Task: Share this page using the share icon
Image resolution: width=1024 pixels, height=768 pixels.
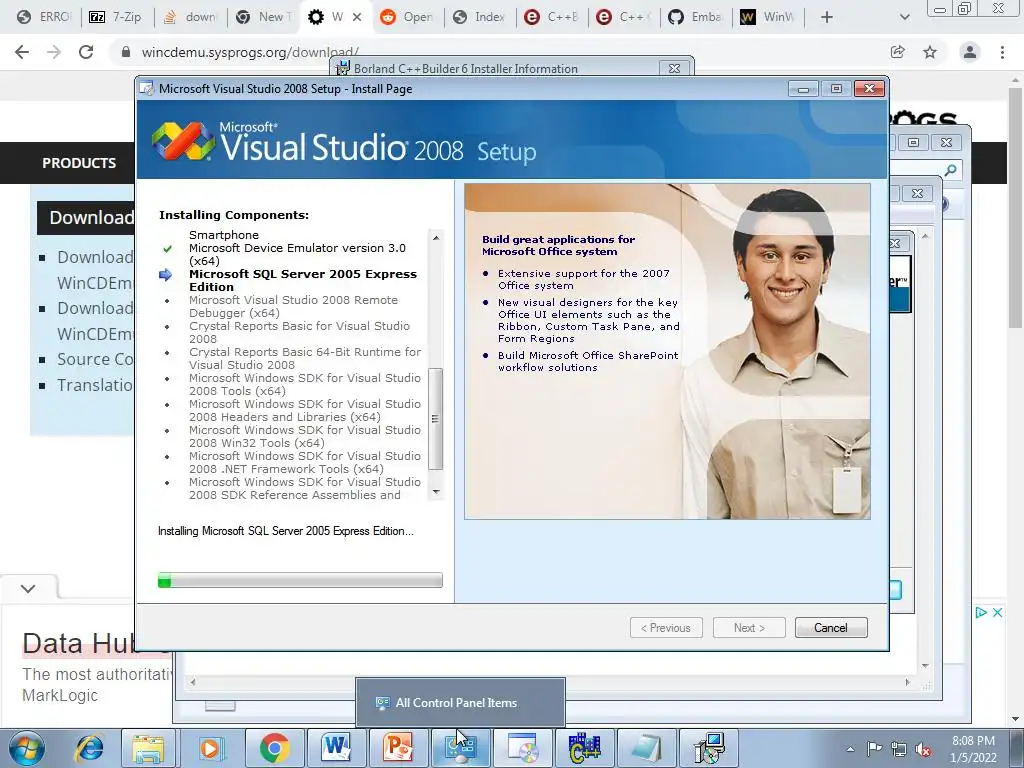Action: 897,52
